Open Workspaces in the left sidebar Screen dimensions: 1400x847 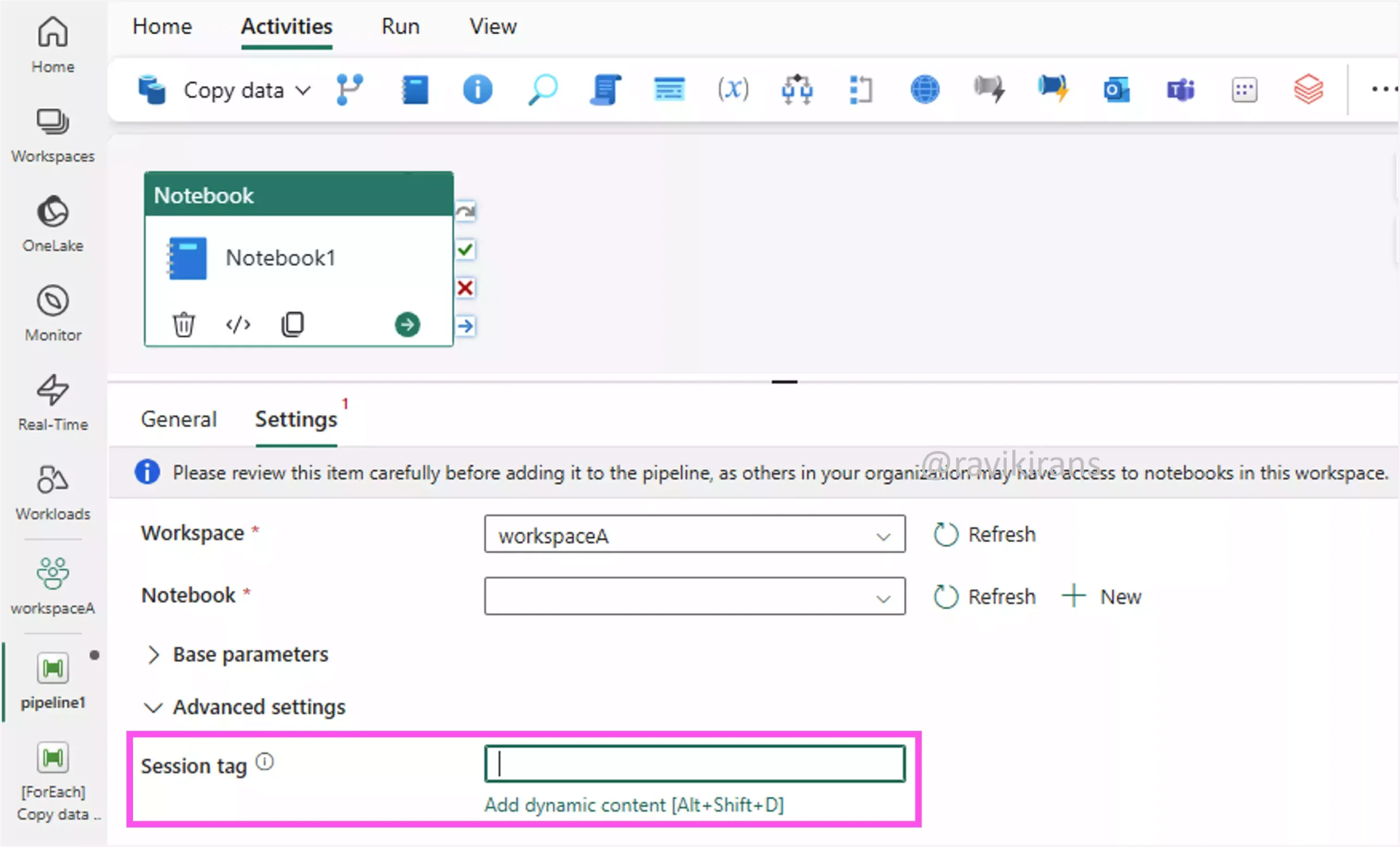click(x=53, y=135)
